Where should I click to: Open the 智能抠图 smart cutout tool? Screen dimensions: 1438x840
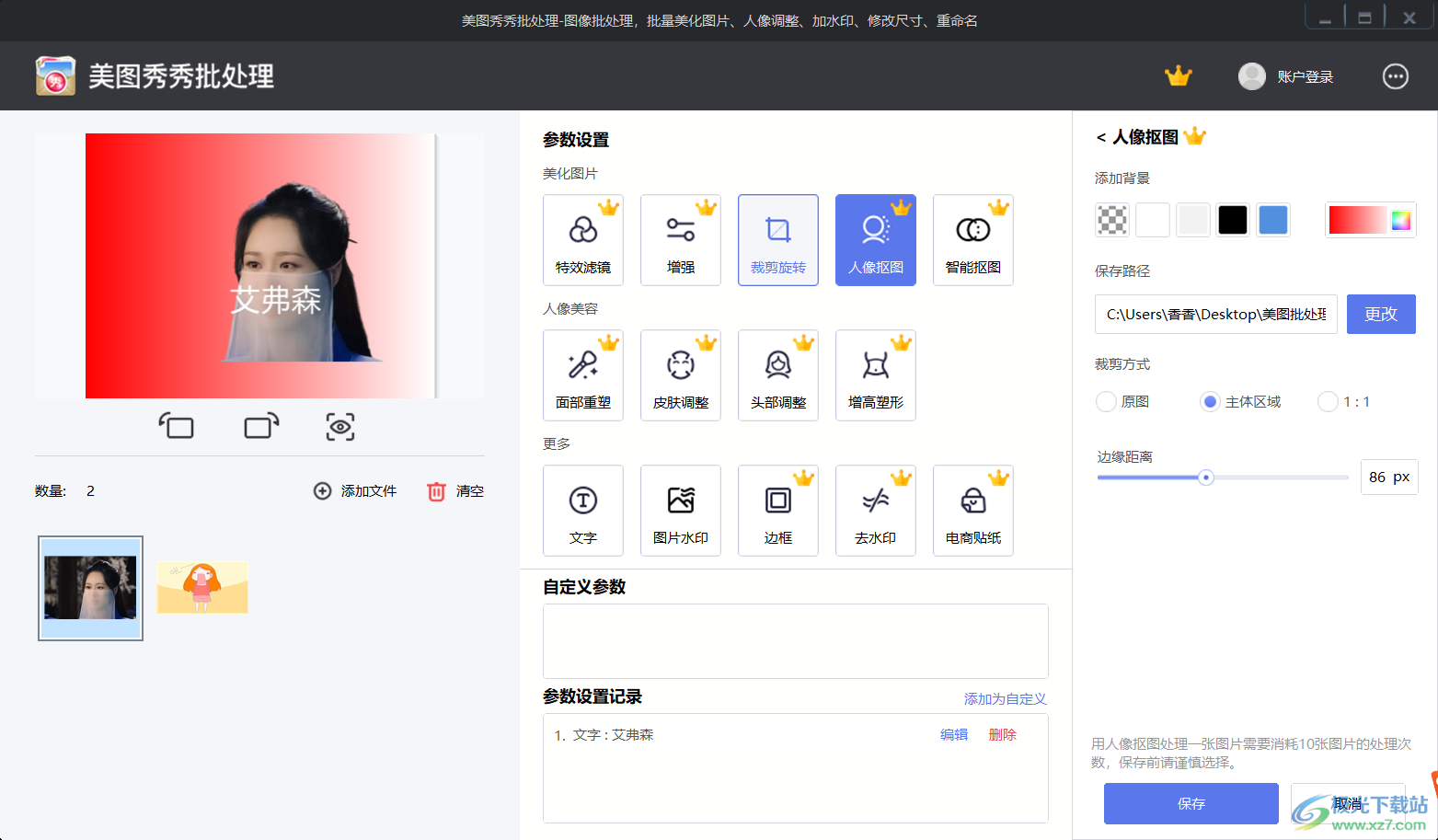973,240
